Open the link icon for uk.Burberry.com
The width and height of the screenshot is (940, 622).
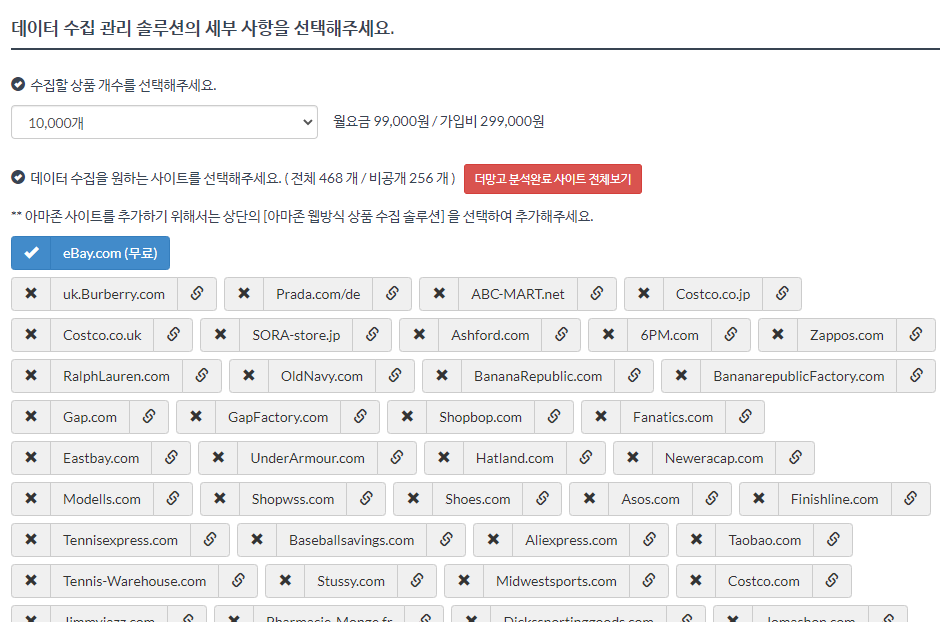197,294
